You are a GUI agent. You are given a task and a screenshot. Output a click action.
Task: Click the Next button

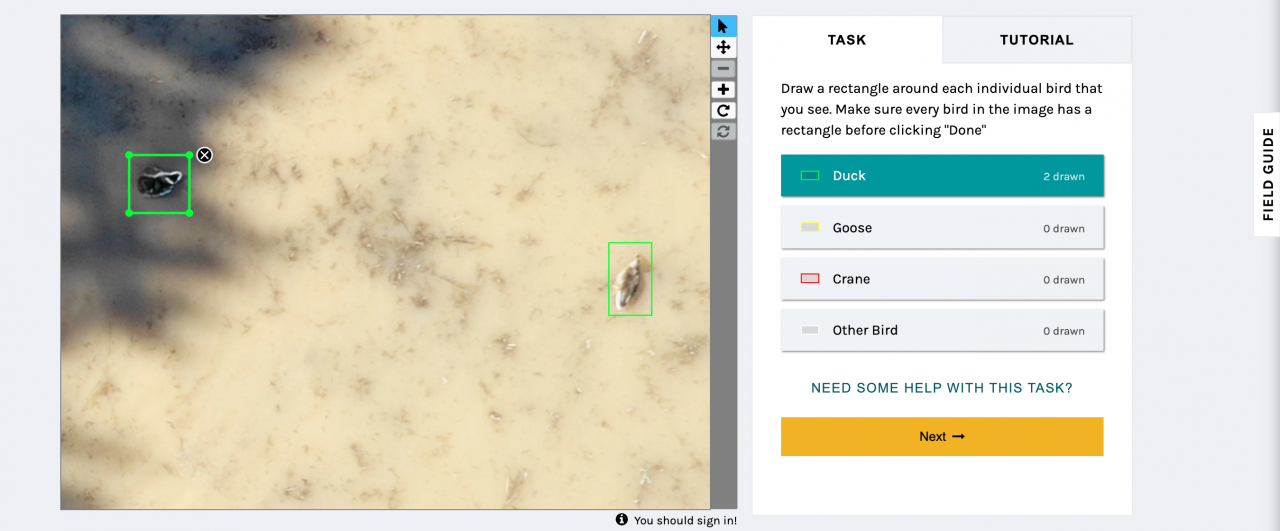pos(942,437)
